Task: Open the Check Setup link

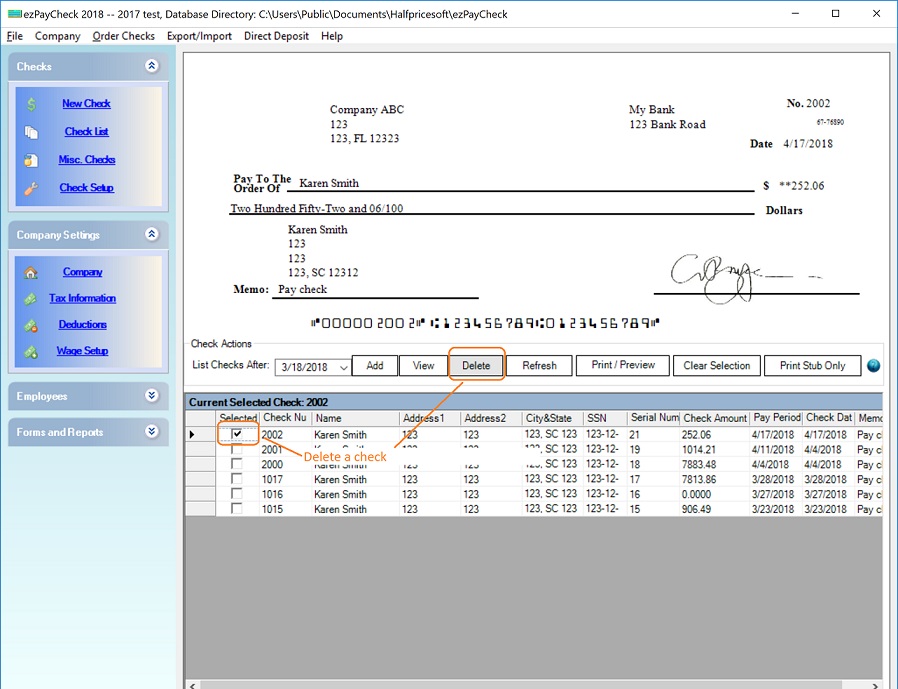Action: tap(86, 188)
